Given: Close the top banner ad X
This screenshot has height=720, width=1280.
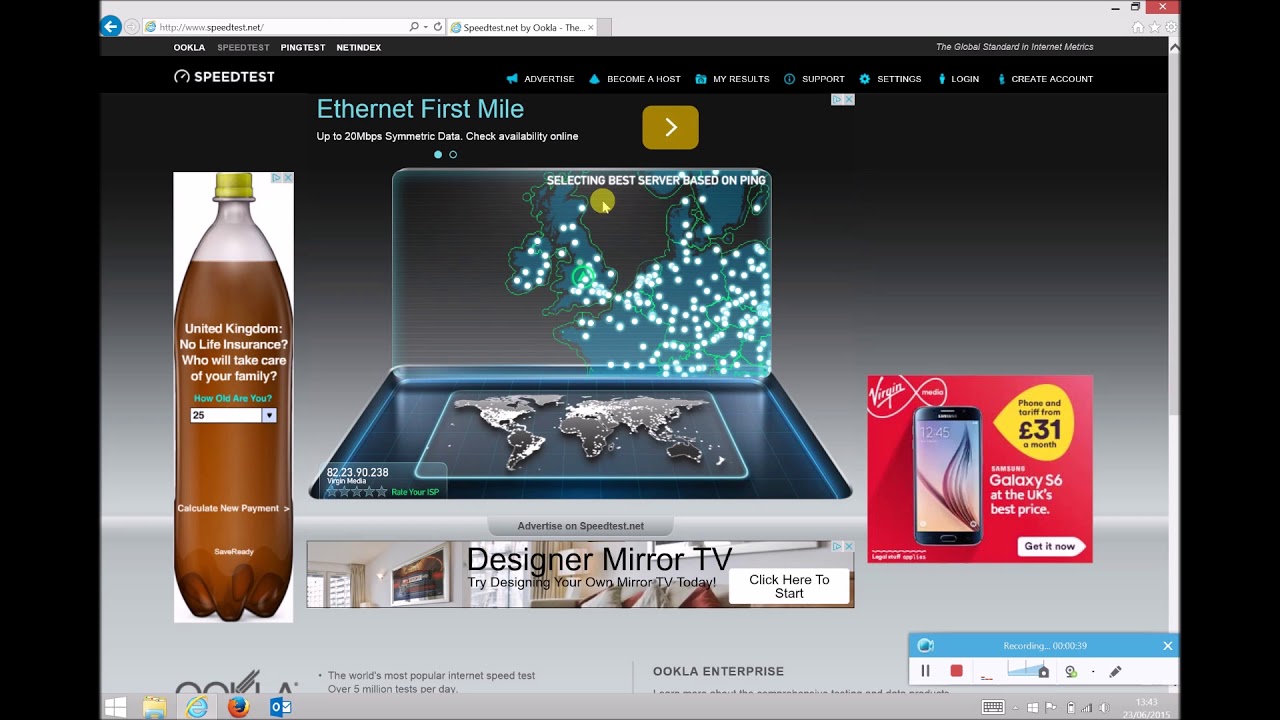Looking at the screenshot, I should click(x=849, y=99).
